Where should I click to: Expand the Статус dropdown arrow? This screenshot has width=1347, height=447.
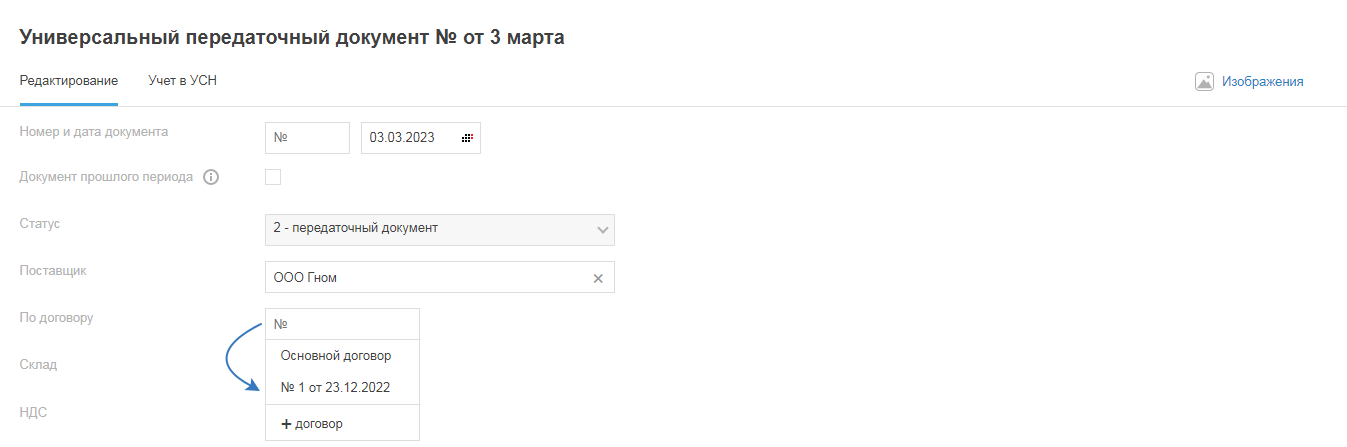[x=602, y=229]
